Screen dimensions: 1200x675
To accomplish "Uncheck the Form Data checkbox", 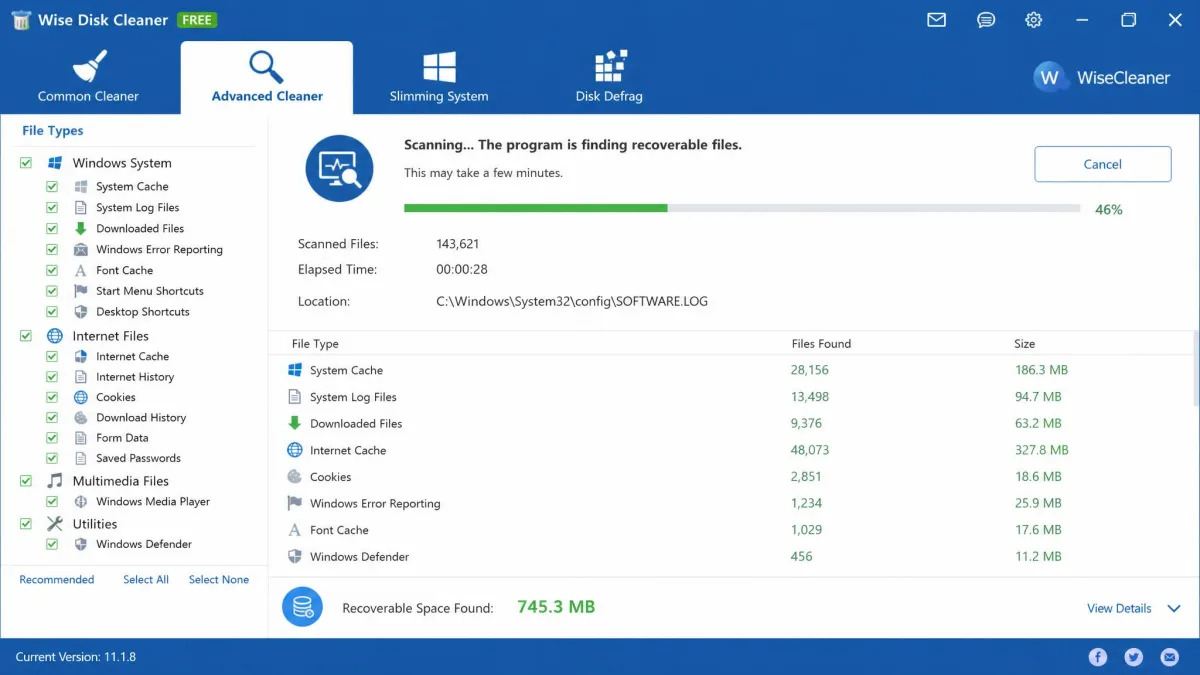I will 52,438.
